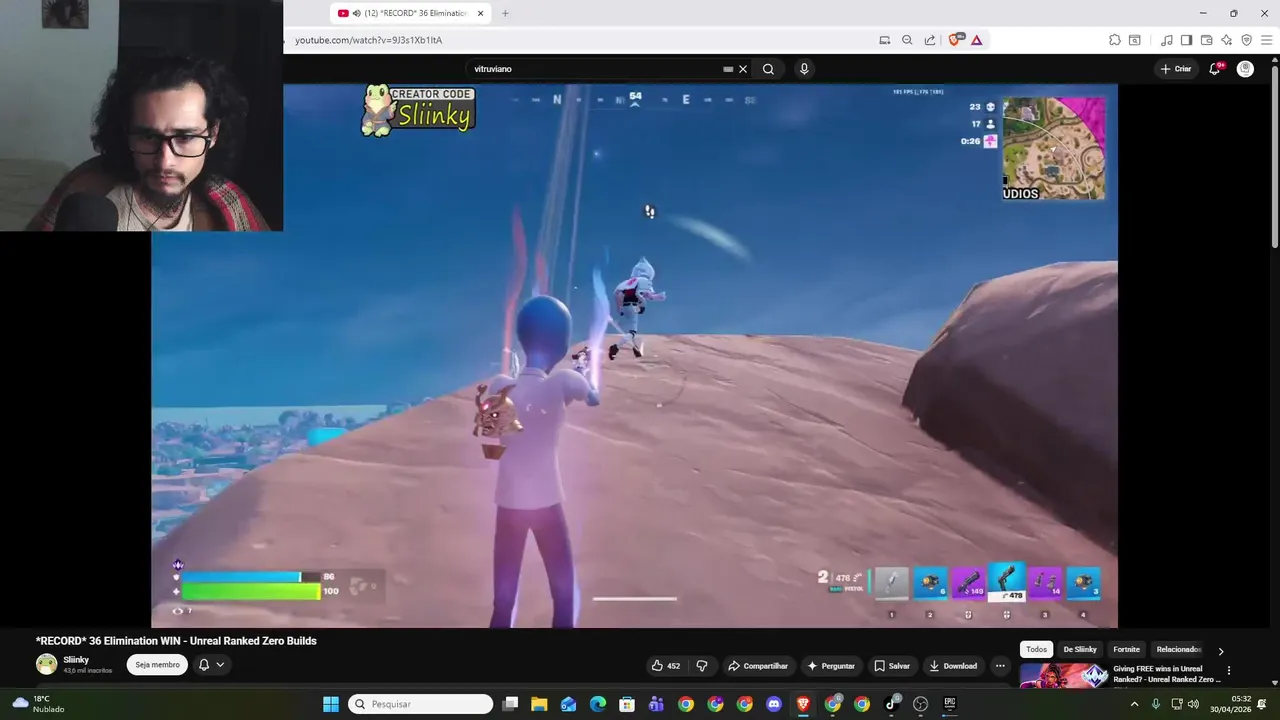Select the Todos filter chip

1036,649
